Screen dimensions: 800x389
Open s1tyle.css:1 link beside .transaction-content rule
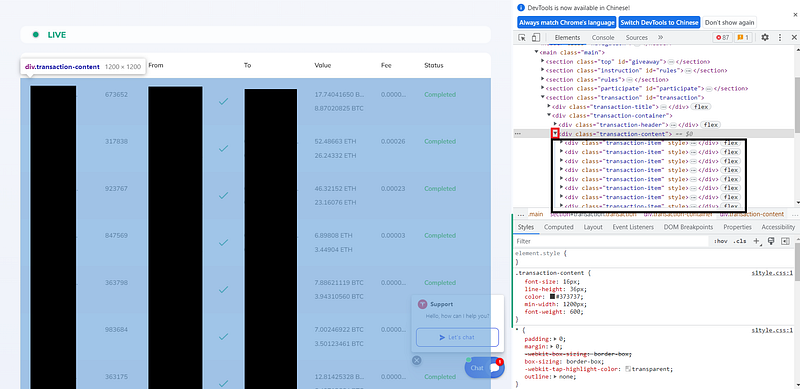772,273
